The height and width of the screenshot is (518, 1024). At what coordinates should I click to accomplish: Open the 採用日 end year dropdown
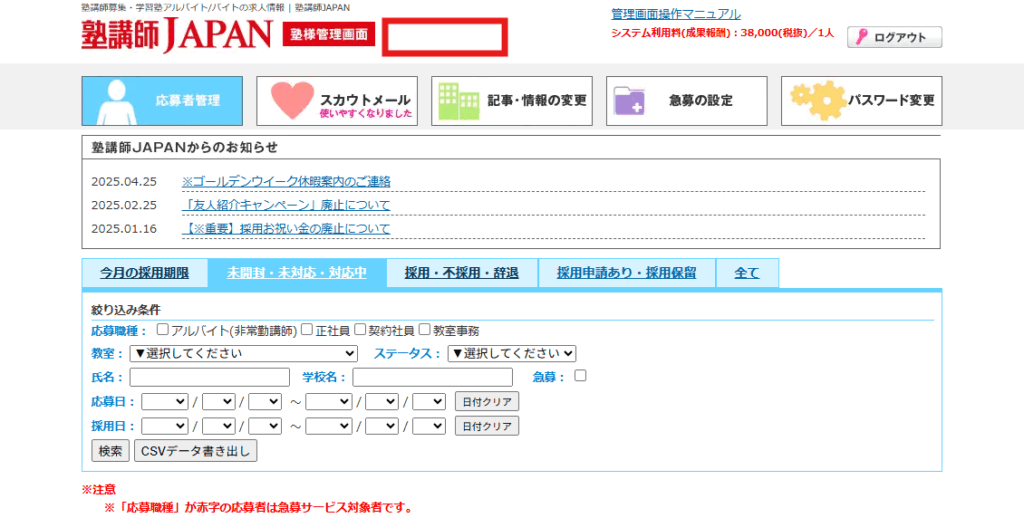328,426
